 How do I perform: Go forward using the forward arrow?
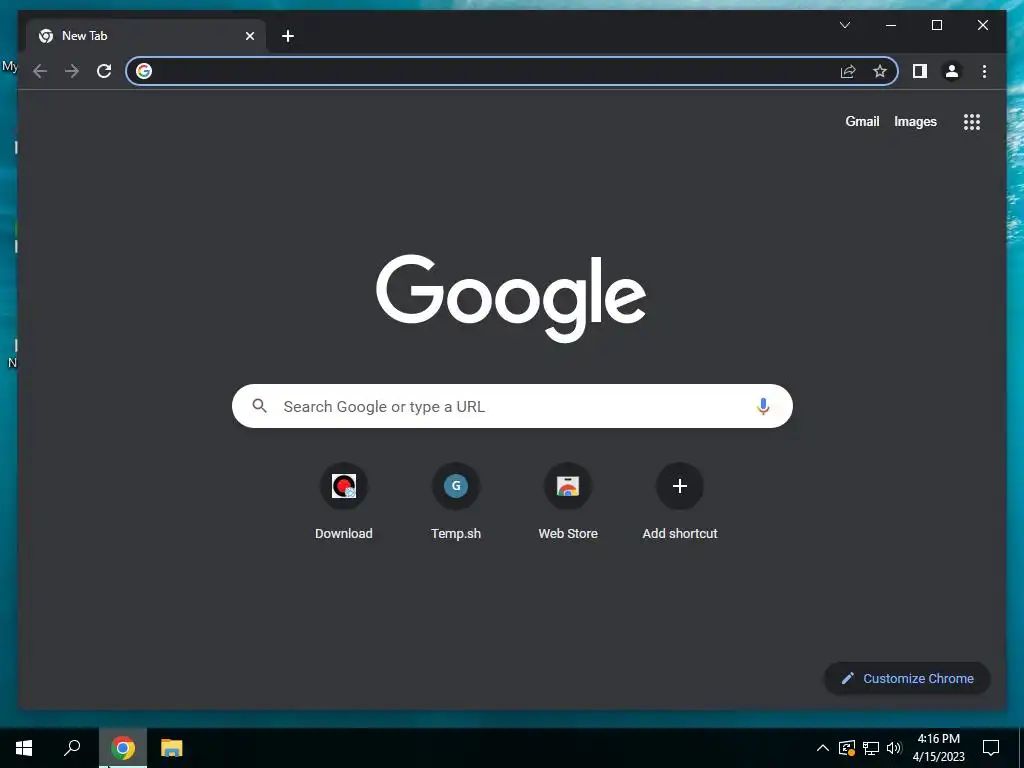[x=72, y=71]
